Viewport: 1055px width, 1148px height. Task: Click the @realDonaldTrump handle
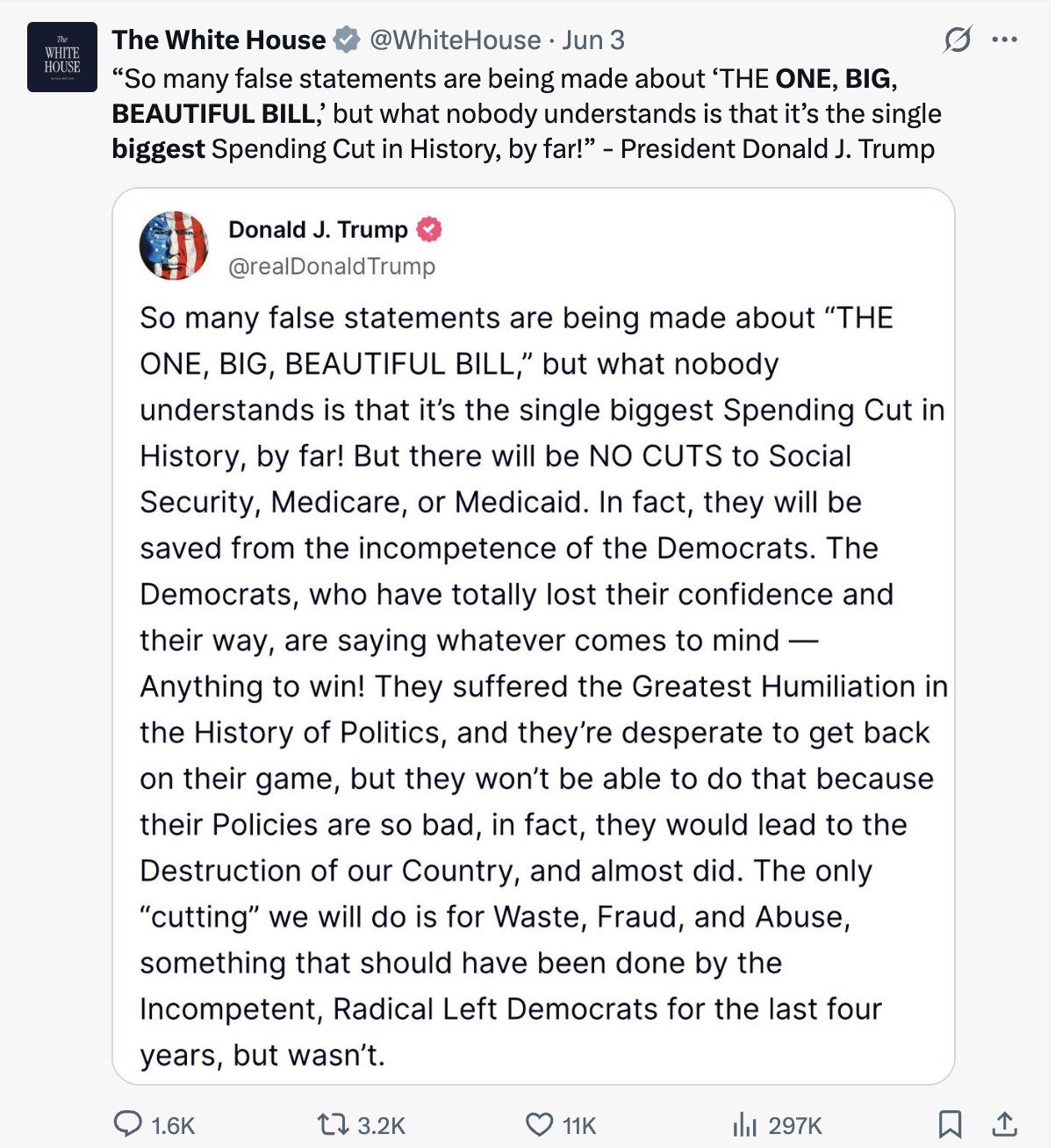coord(331,266)
